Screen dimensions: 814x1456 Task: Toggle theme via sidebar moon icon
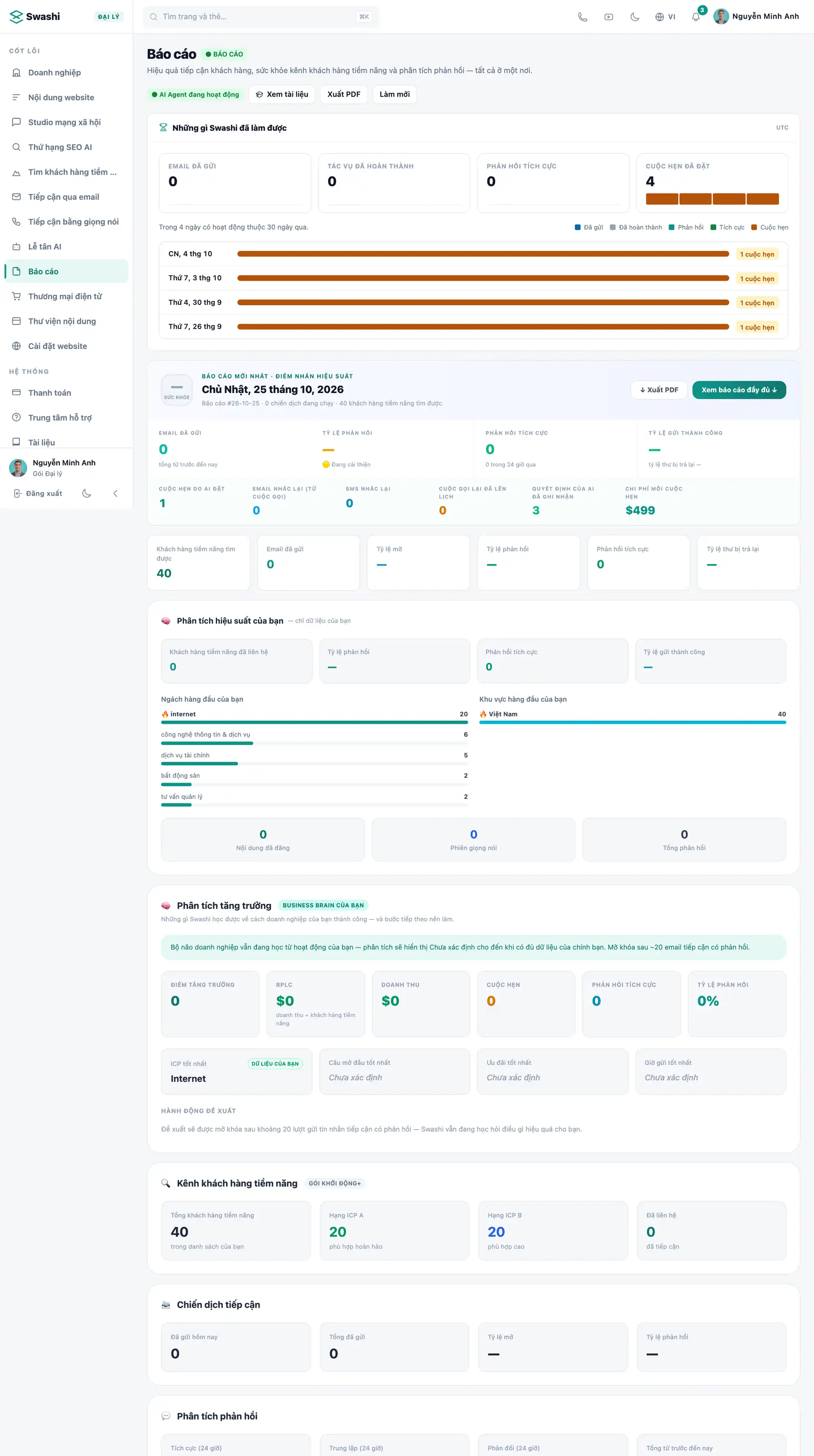[86, 493]
